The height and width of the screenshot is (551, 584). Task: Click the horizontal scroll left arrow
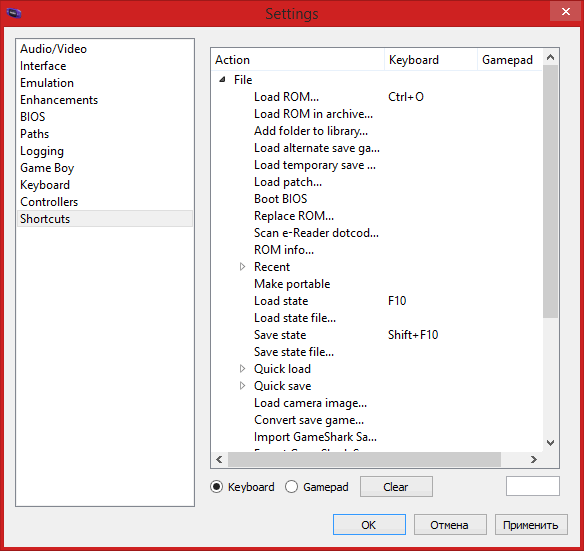[x=219, y=460]
